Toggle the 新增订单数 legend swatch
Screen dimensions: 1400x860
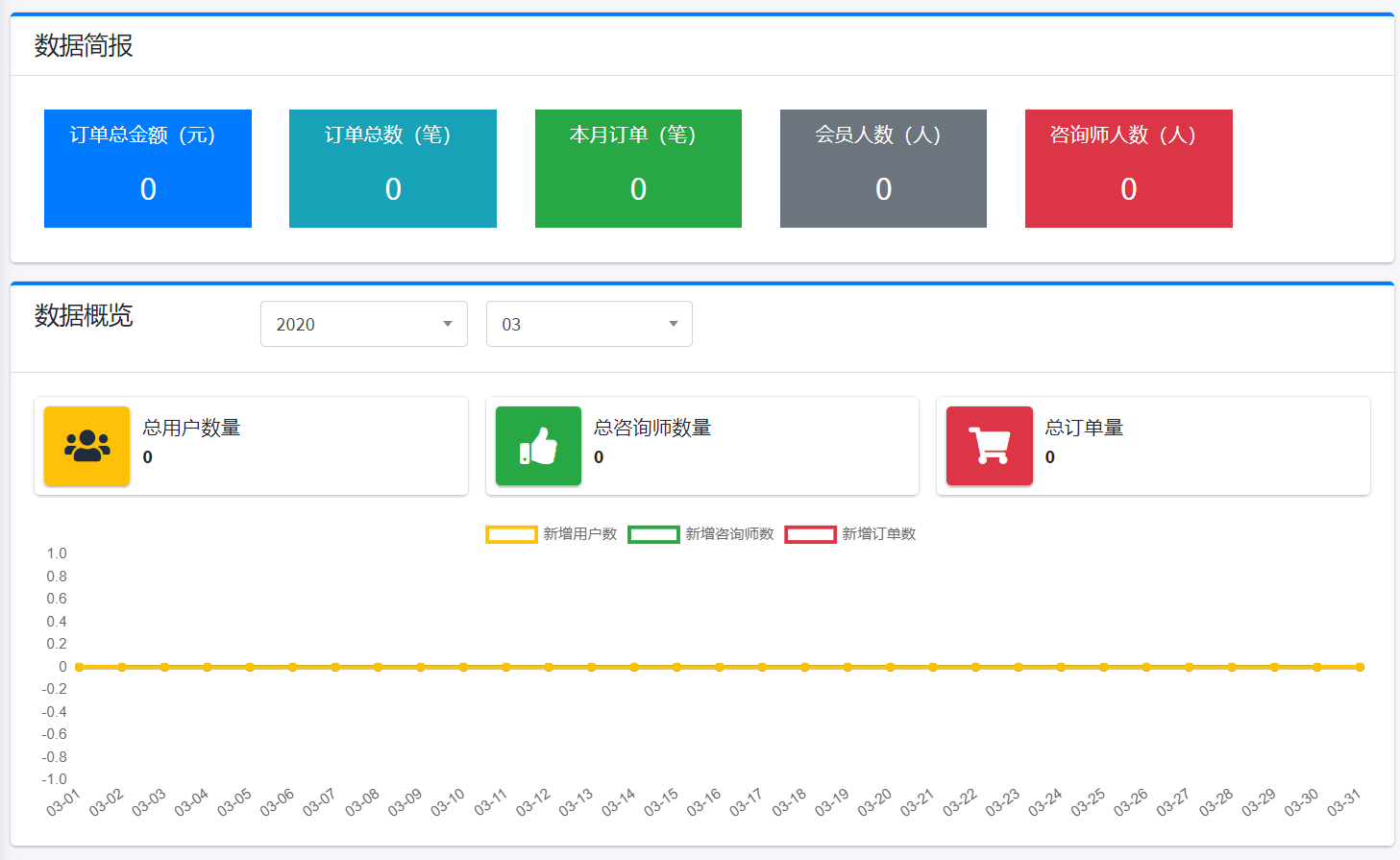[810, 534]
